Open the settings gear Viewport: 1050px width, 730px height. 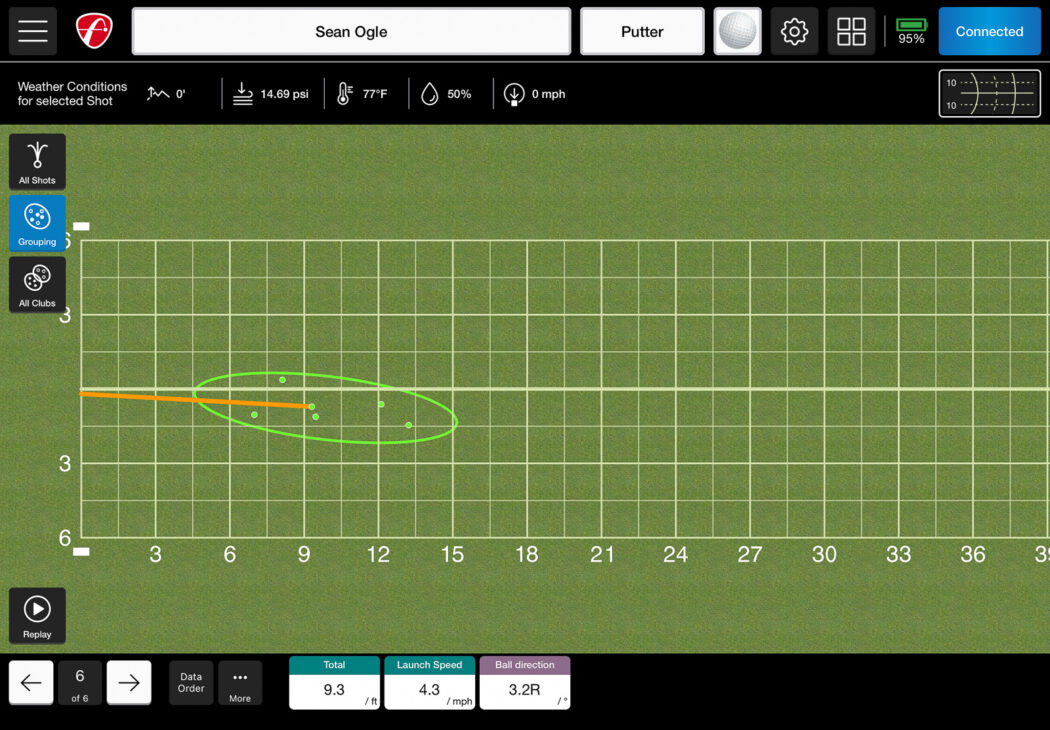coord(794,31)
